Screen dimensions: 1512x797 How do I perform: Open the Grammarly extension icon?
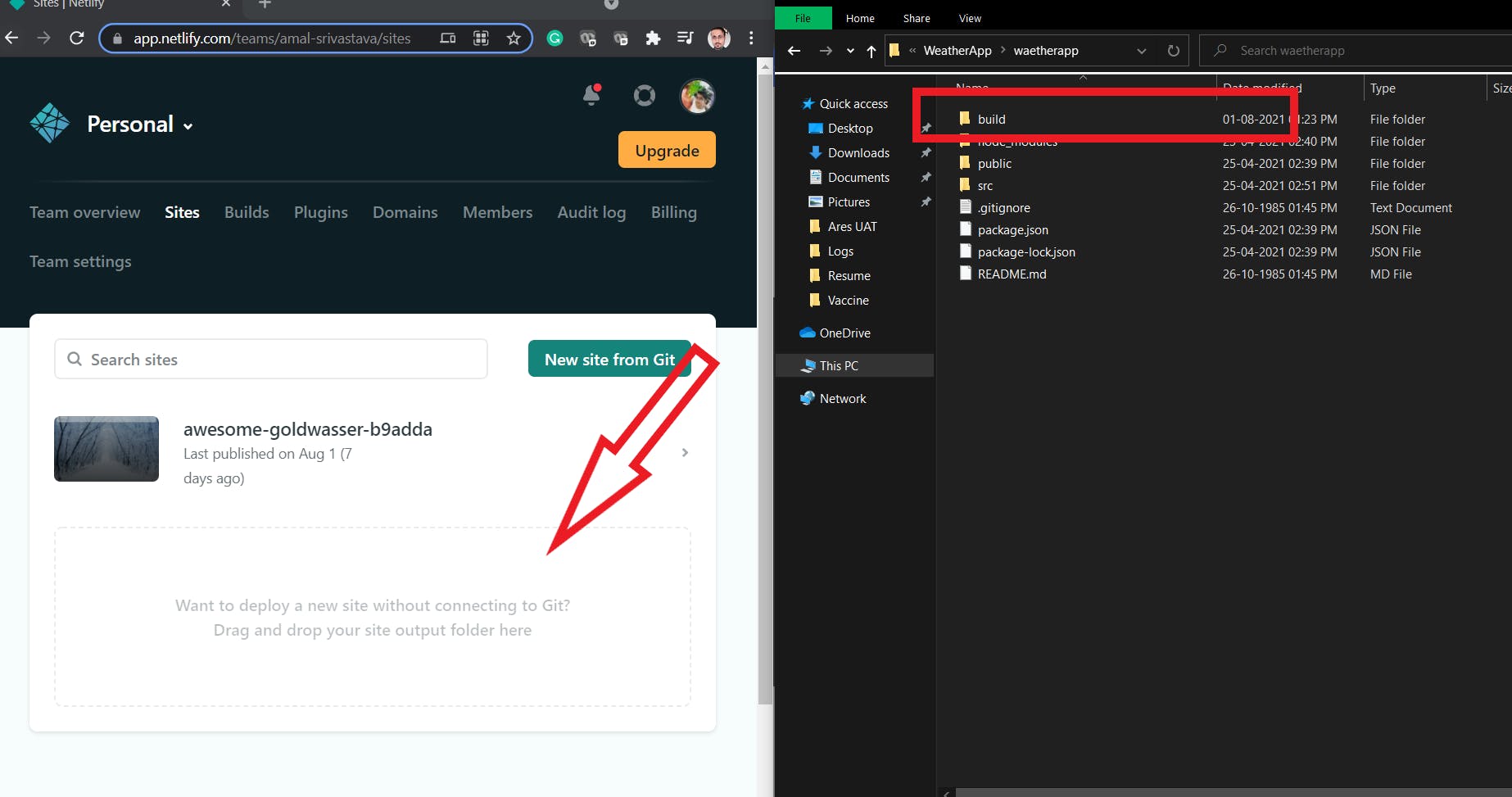(555, 38)
